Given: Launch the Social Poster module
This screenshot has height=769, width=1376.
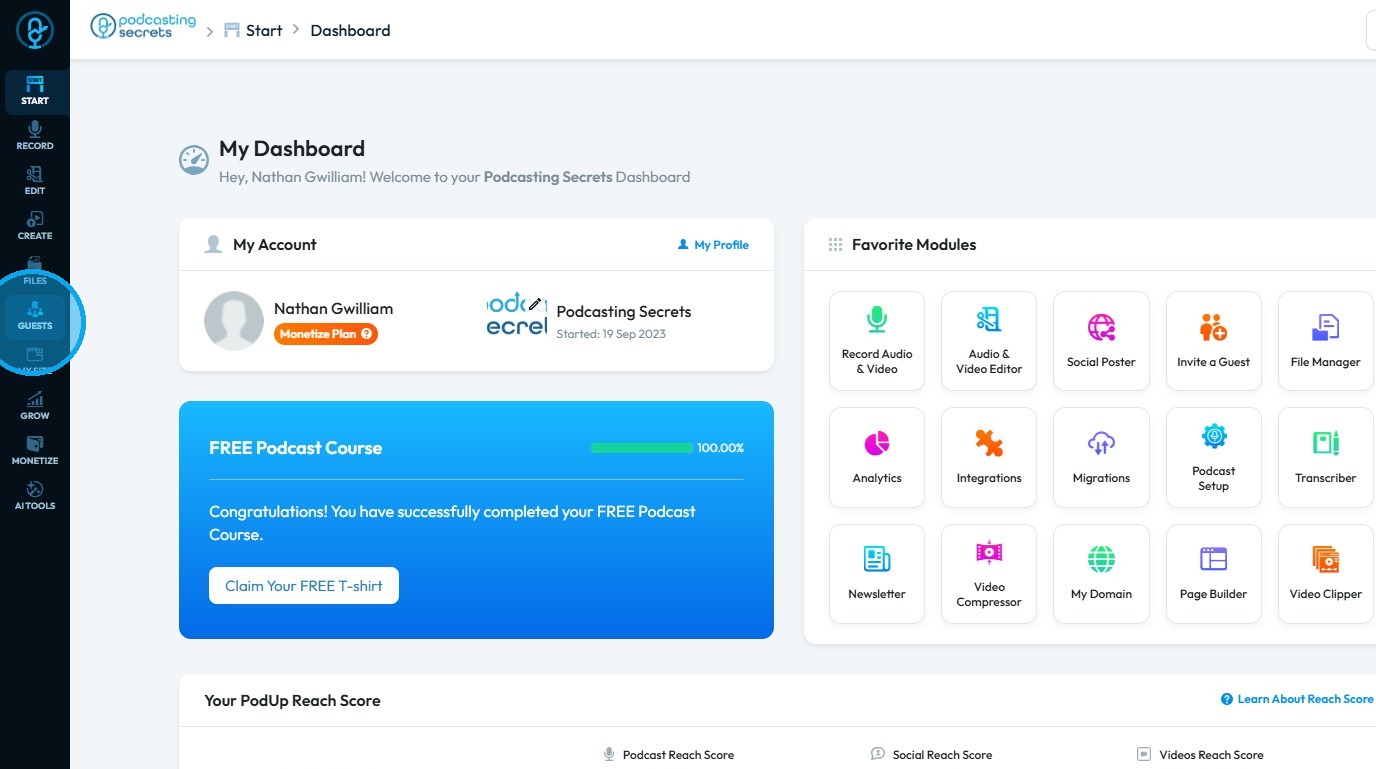Looking at the screenshot, I should click(x=1101, y=340).
